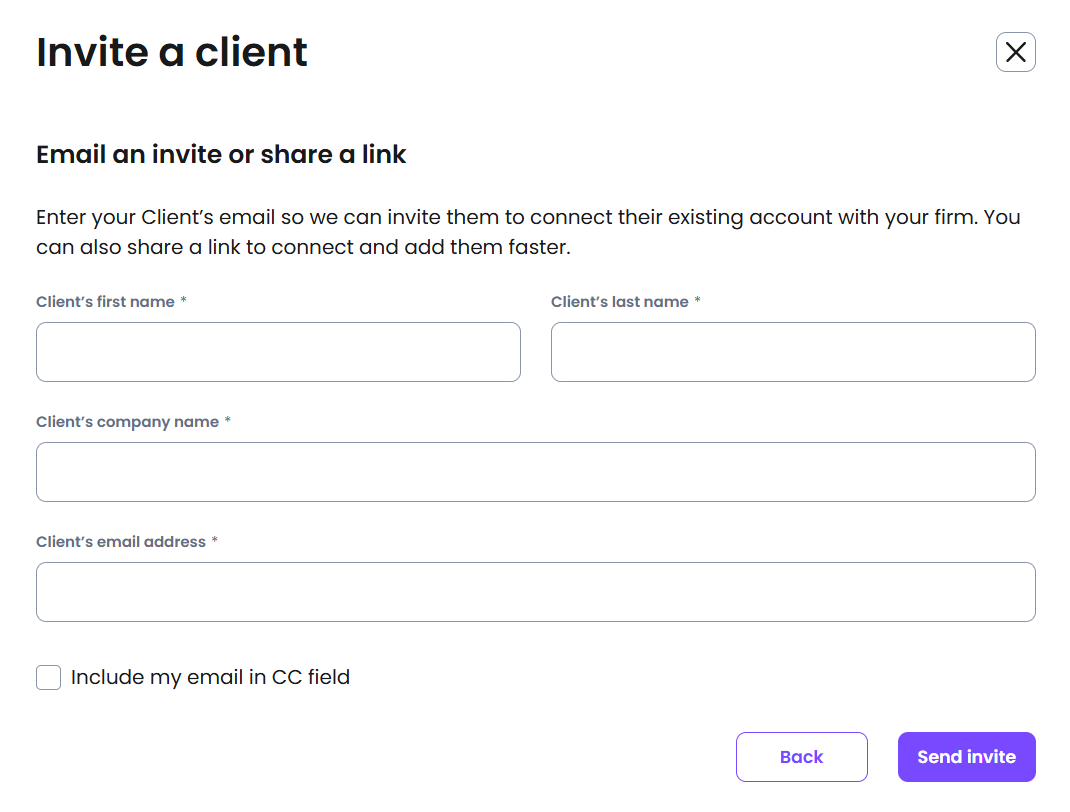The image size is (1070, 812).
Task: Click the required asterisk beside first name label
Action: (184, 302)
